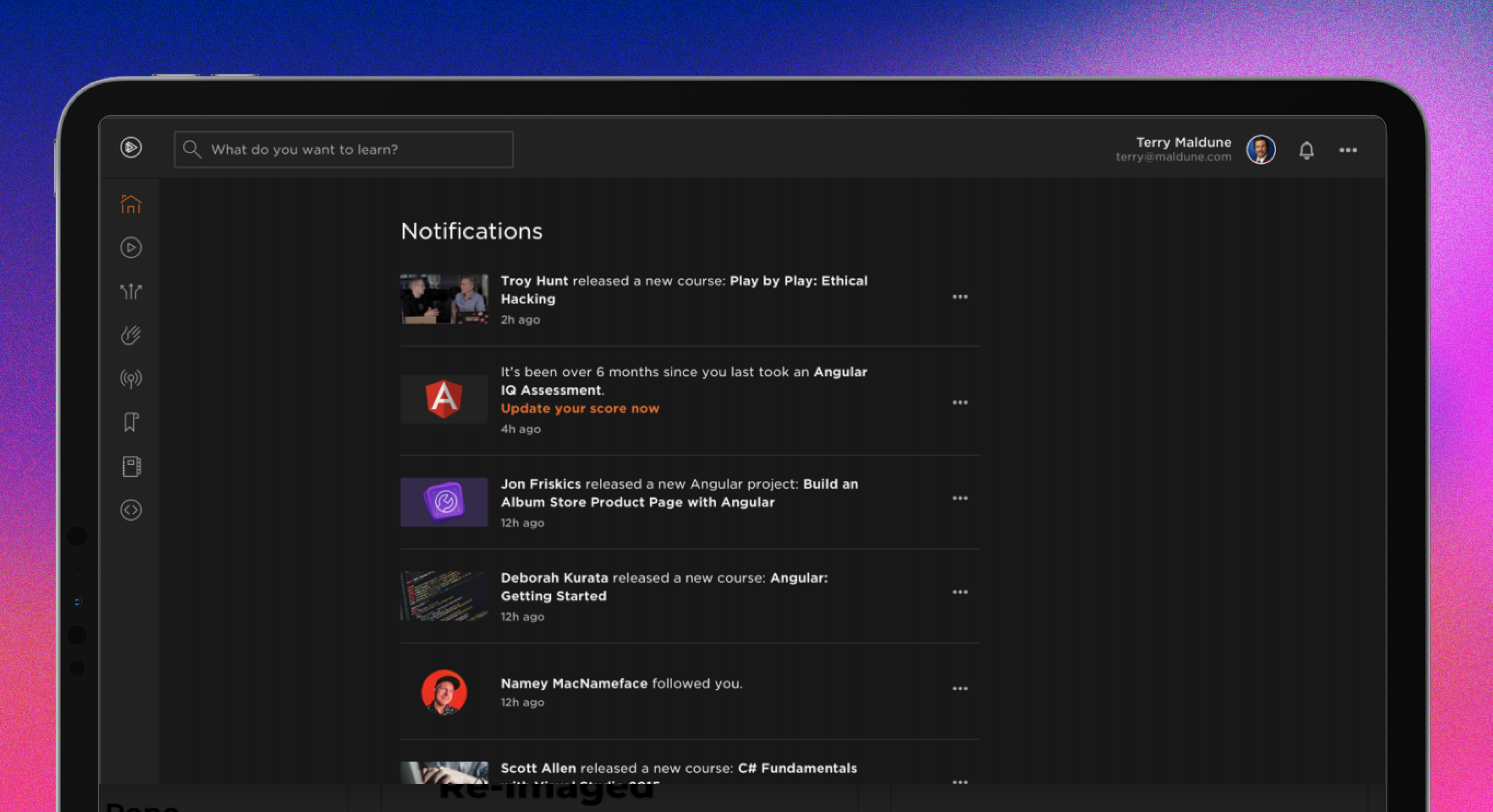Open the Channels broadcast sidebar icon
The height and width of the screenshot is (812, 1493).
click(131, 379)
